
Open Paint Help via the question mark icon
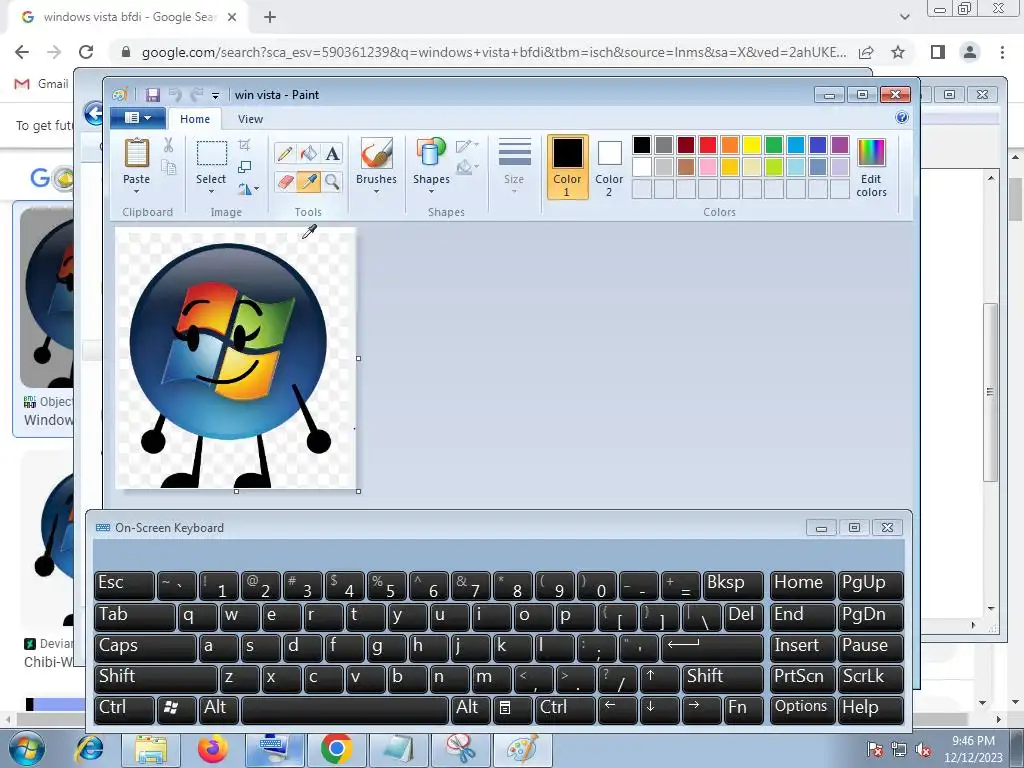pos(902,118)
